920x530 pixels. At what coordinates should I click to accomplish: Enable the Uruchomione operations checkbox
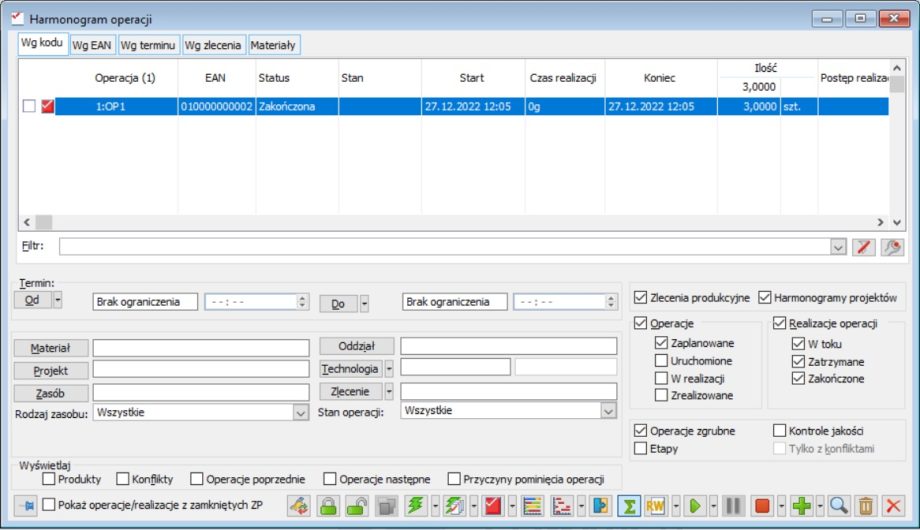click(x=662, y=361)
